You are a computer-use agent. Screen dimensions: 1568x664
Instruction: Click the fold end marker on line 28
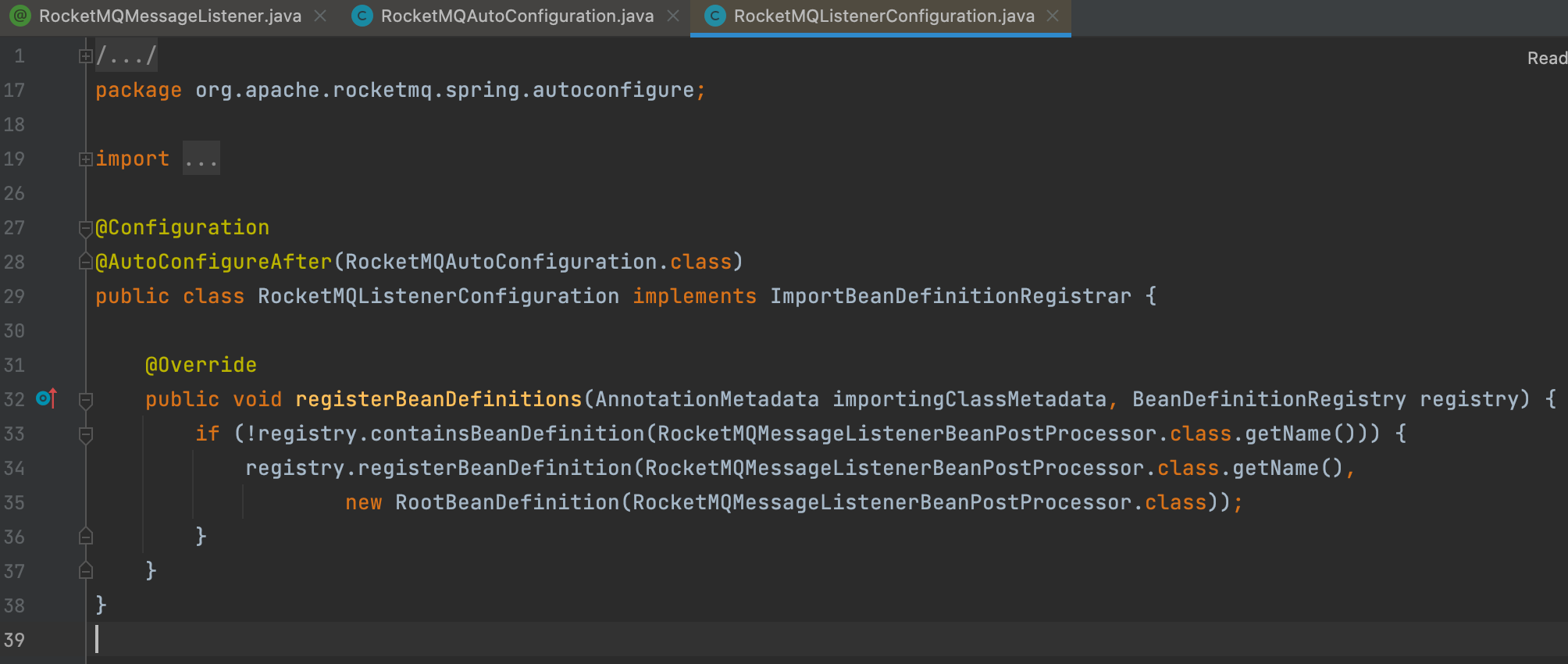pos(86,262)
